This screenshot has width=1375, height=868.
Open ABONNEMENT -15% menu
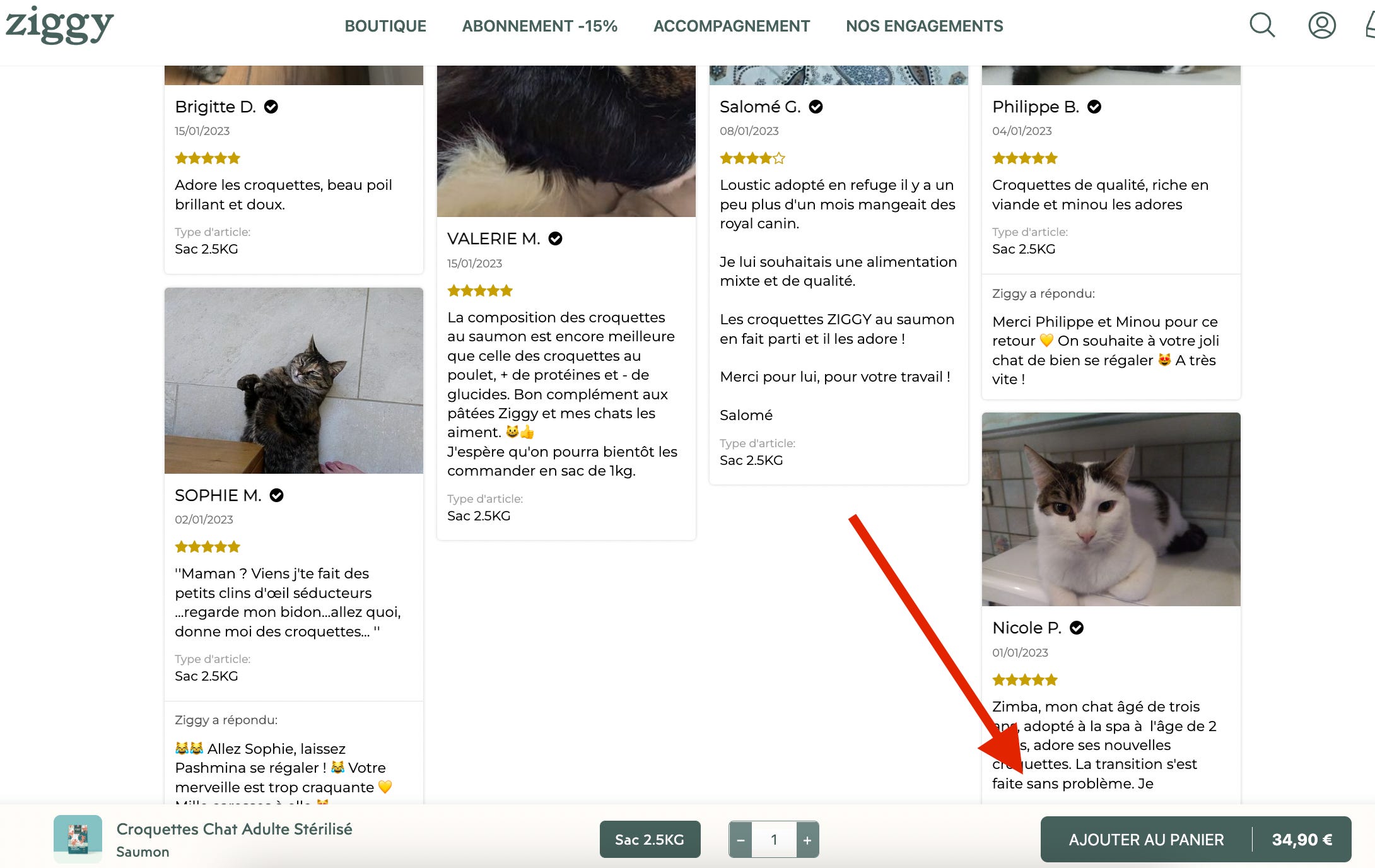(x=540, y=26)
